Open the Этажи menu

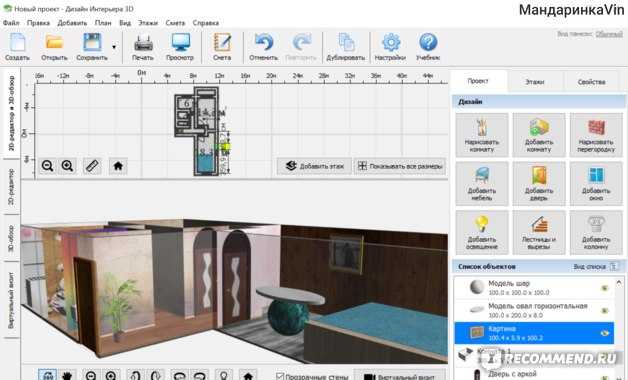[147, 23]
